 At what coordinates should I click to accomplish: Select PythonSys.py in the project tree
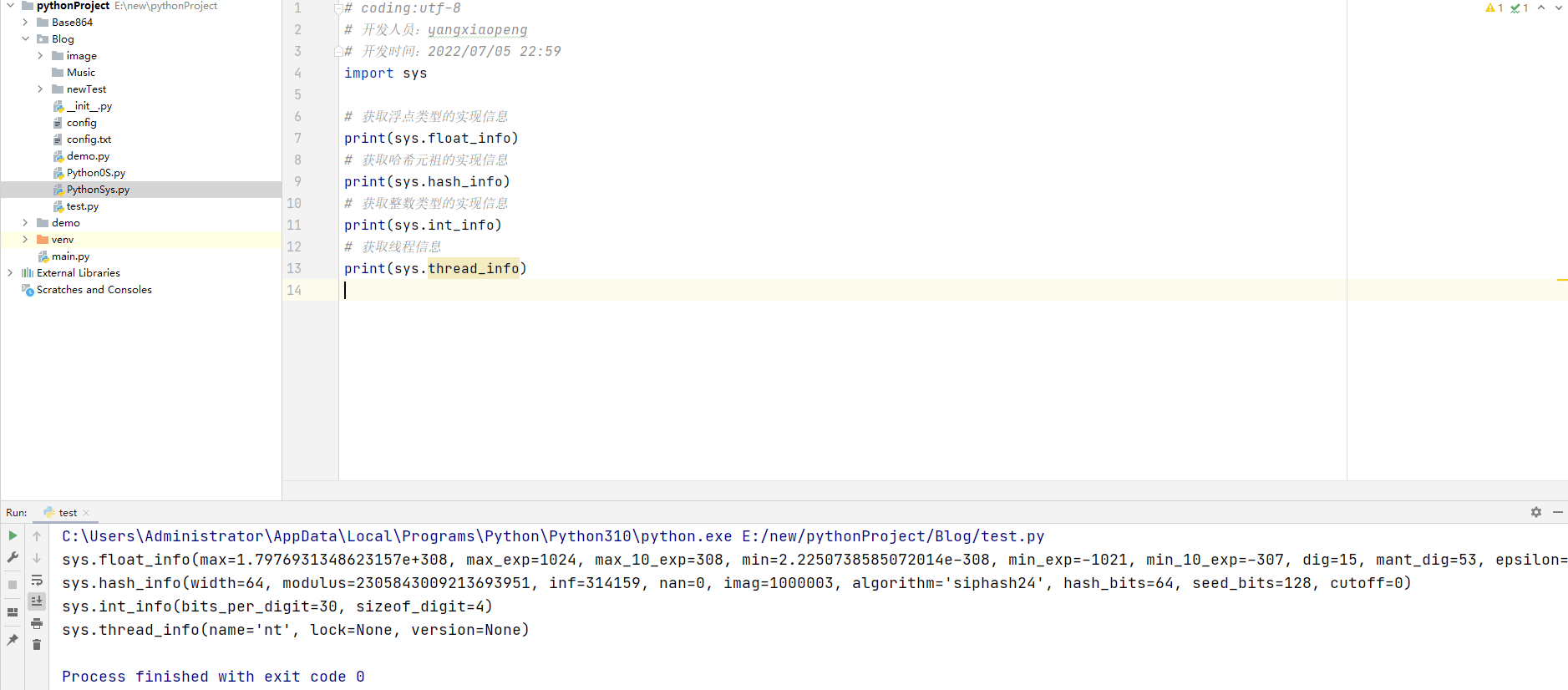pyautogui.click(x=99, y=190)
